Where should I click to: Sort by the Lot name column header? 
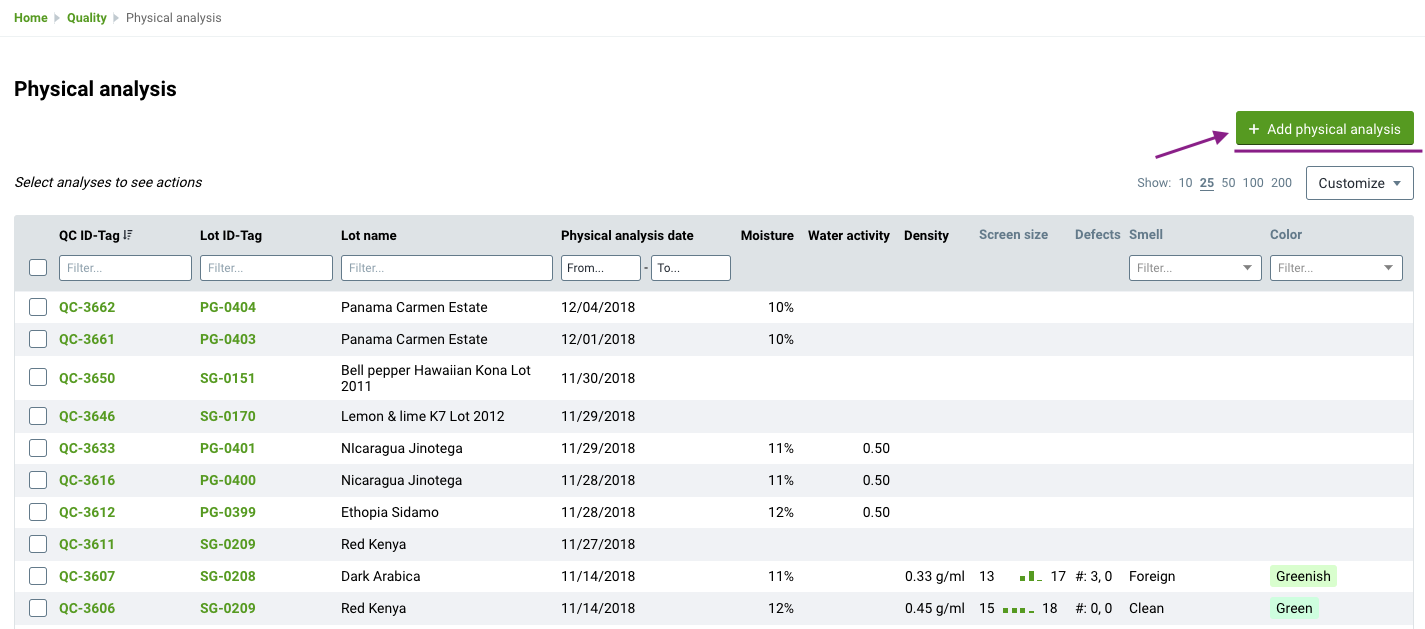(x=369, y=236)
